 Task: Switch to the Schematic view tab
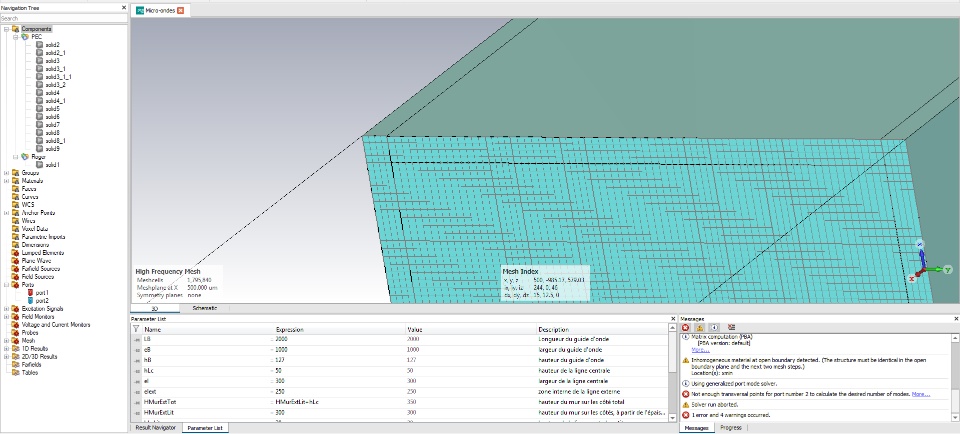(204, 309)
